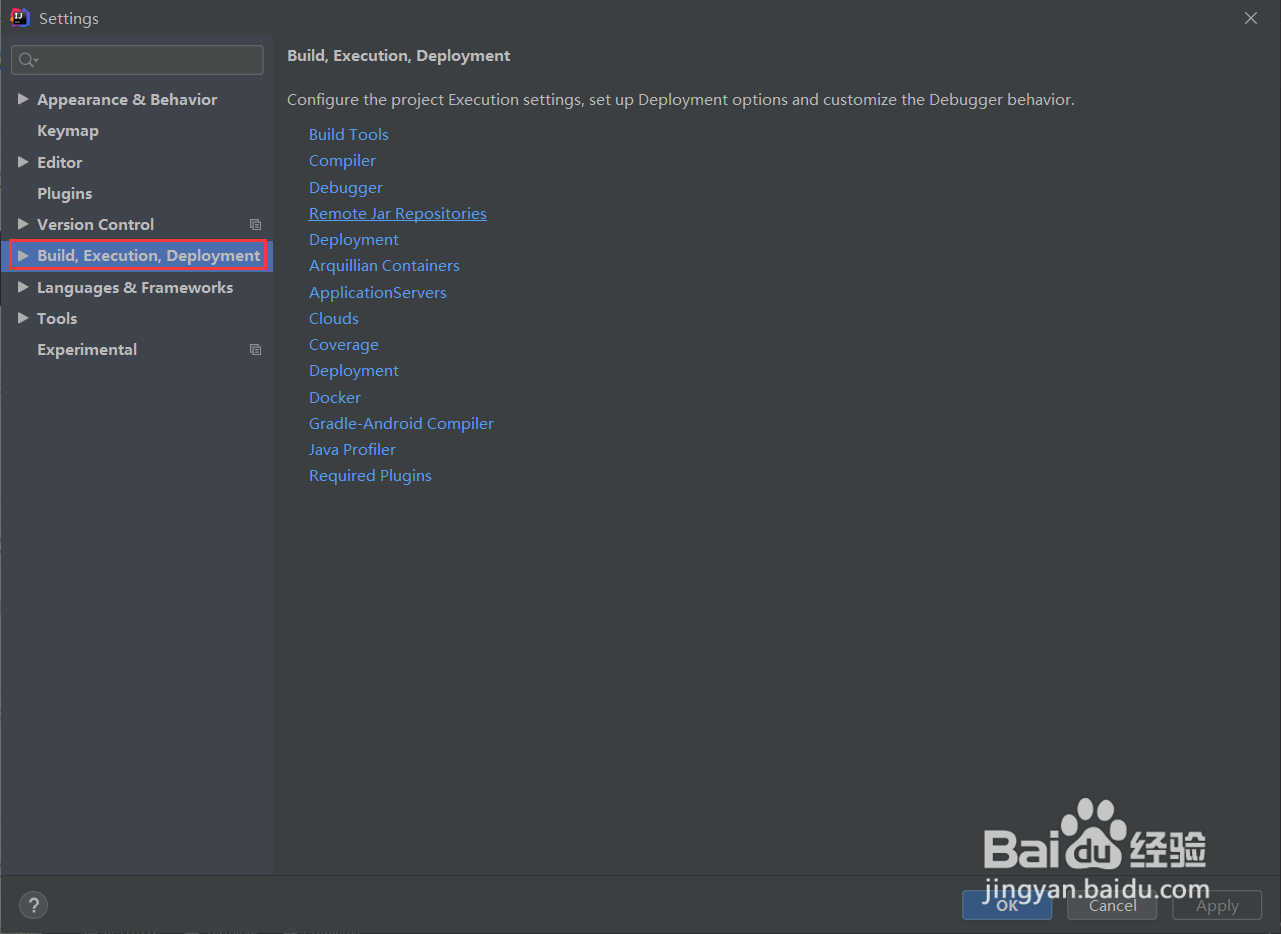This screenshot has height=934, width=1281.
Task: Expand the Appearance & Behavior arrow
Action: click(x=23, y=99)
